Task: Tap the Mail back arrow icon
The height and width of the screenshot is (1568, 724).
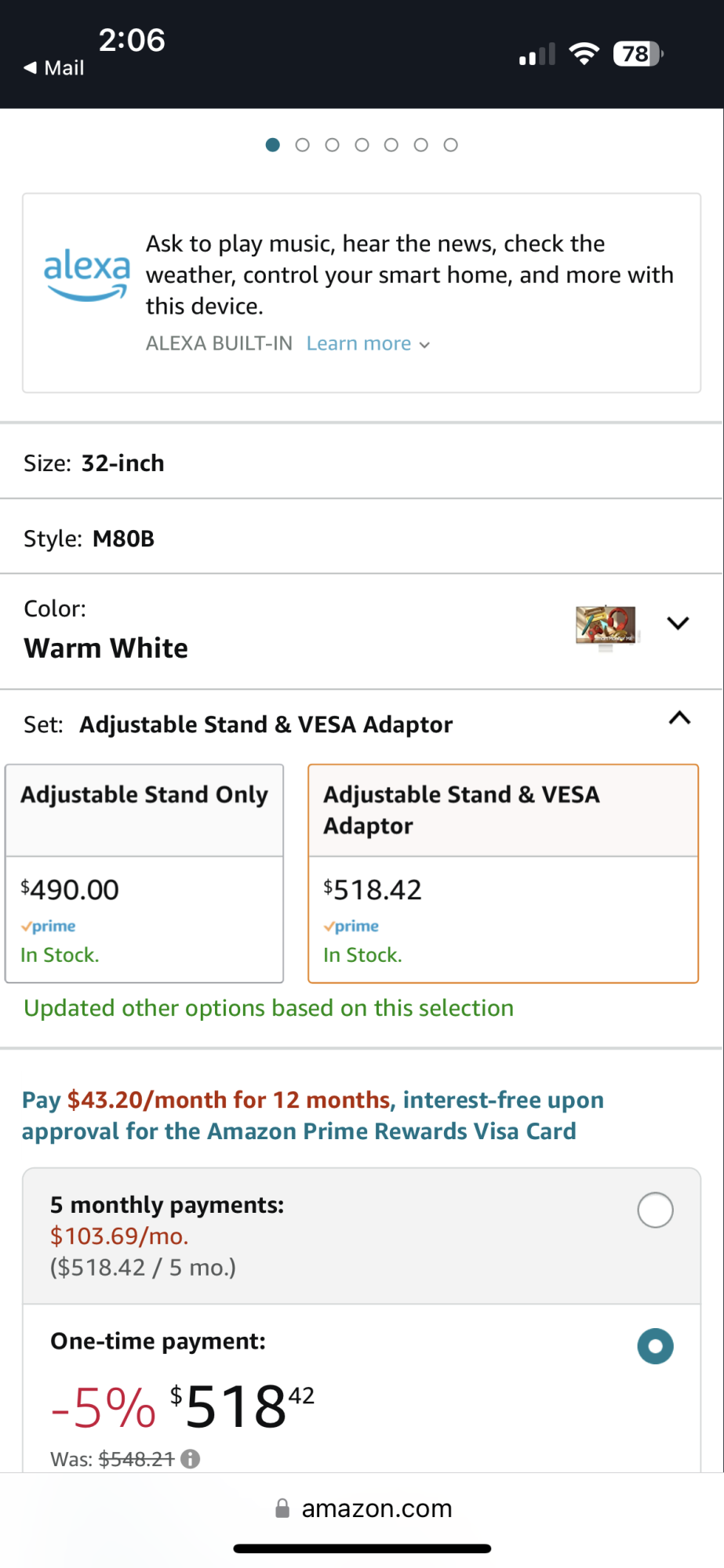Action: pos(31,68)
